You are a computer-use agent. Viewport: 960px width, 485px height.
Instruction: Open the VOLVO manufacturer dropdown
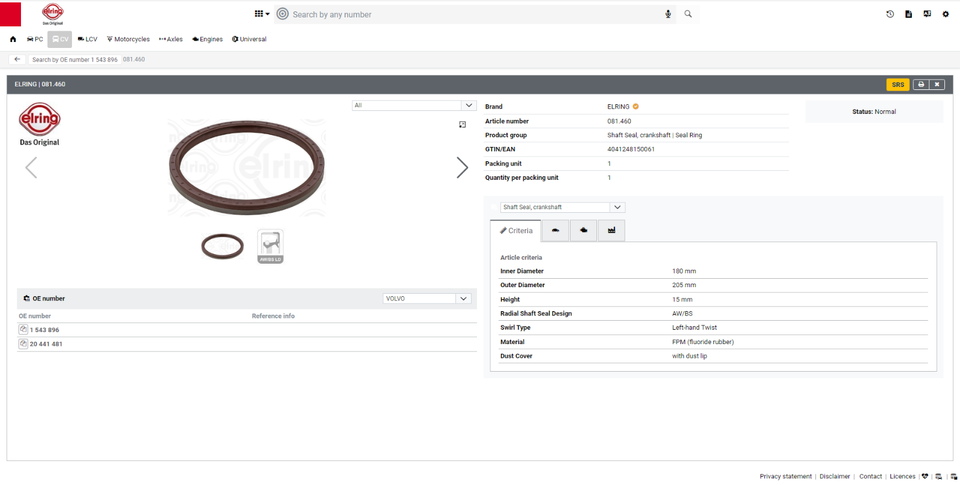click(428, 298)
